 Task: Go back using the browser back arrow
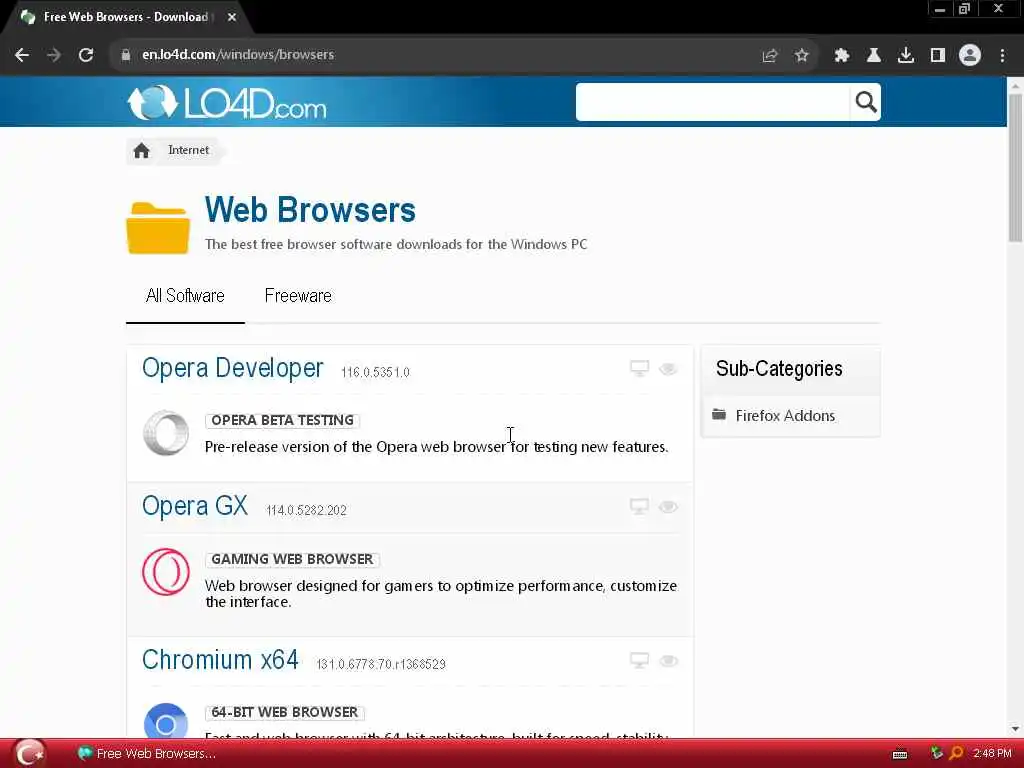[x=22, y=56]
